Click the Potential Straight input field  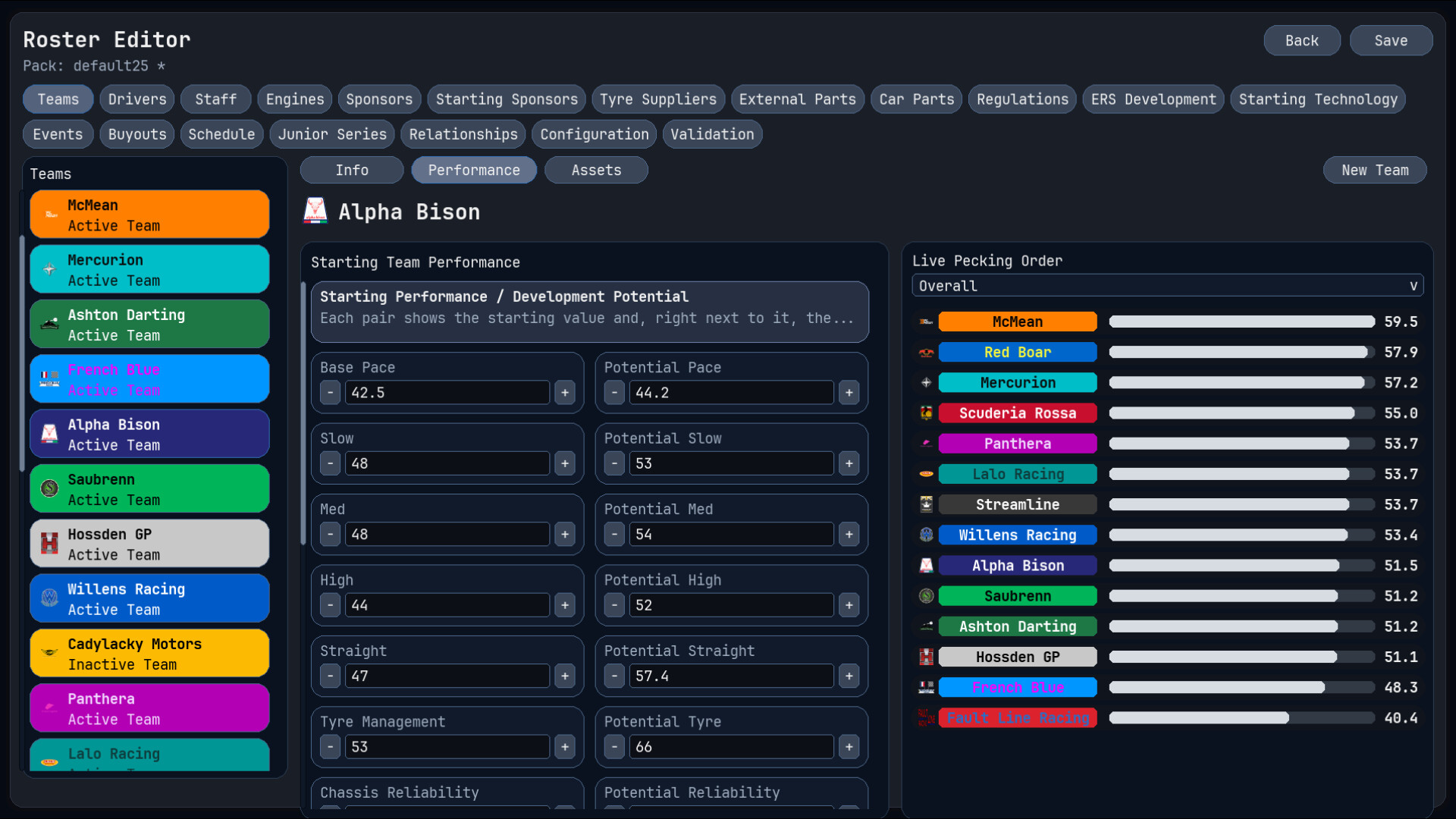pos(731,676)
